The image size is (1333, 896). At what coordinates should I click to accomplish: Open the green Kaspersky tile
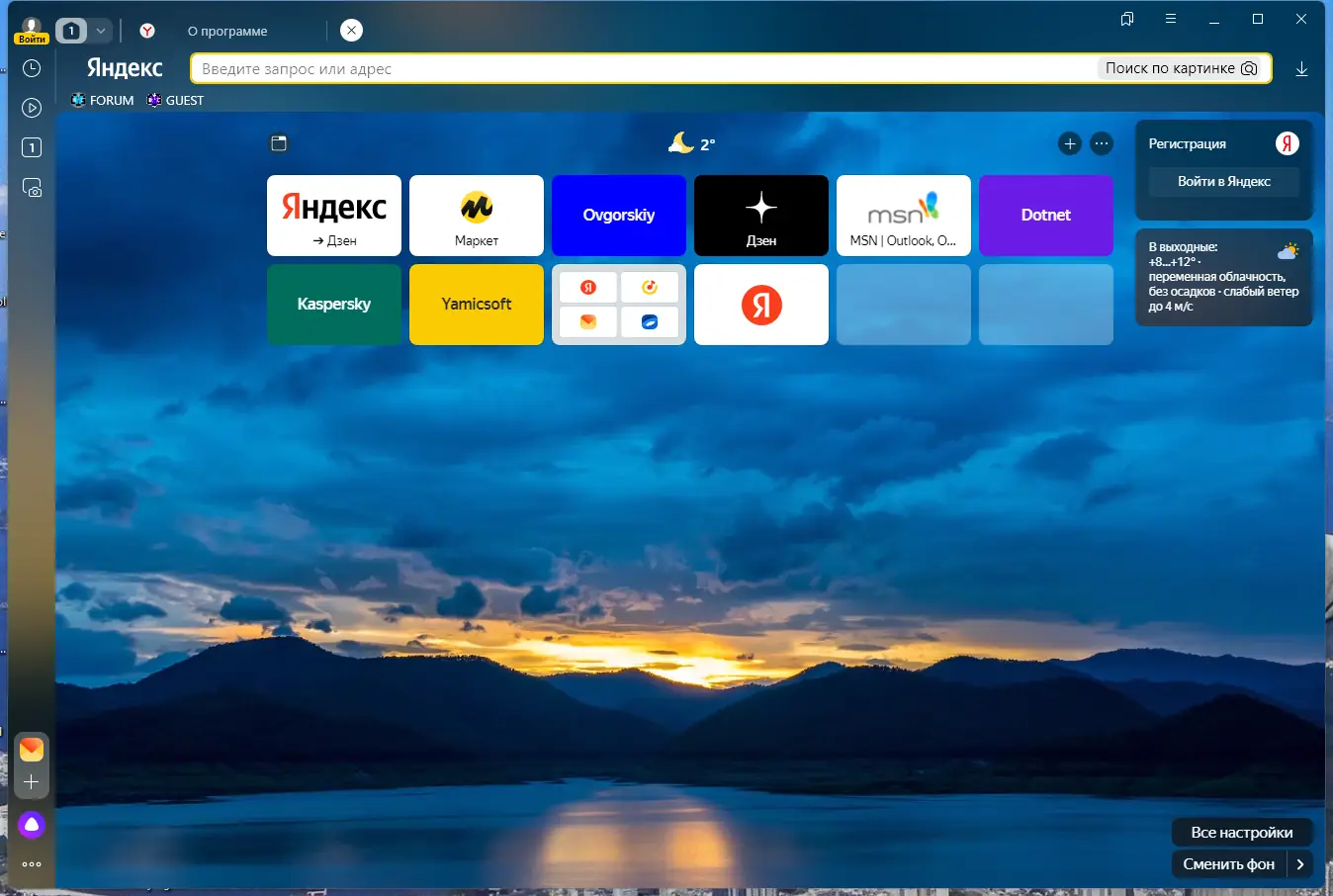pyautogui.click(x=334, y=305)
